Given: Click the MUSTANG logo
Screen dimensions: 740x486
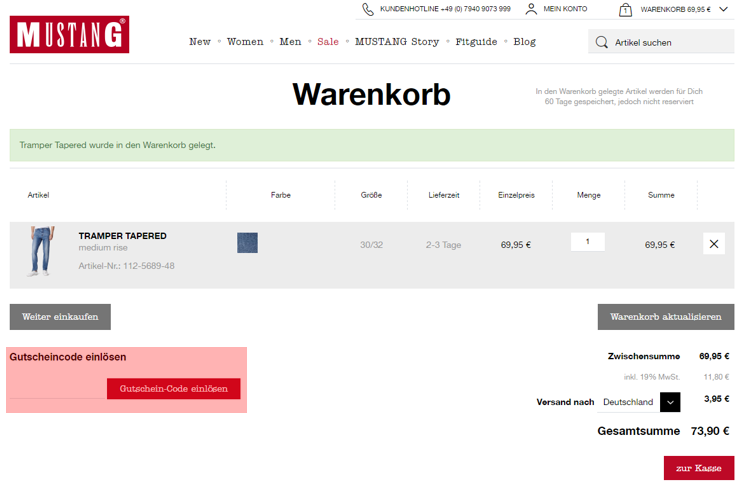Looking at the screenshot, I should pyautogui.click(x=69, y=34).
